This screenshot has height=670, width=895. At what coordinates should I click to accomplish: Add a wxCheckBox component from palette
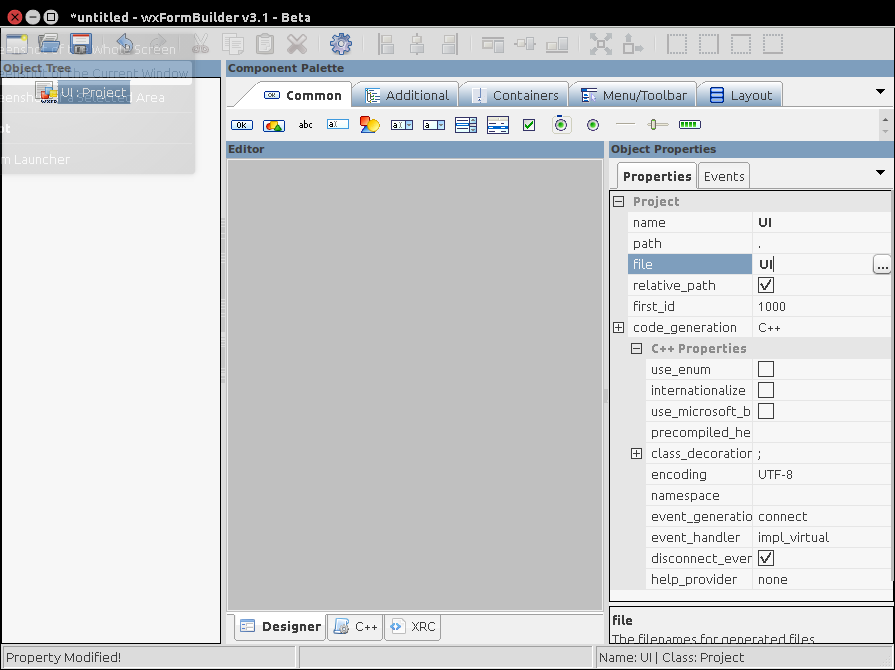click(529, 125)
